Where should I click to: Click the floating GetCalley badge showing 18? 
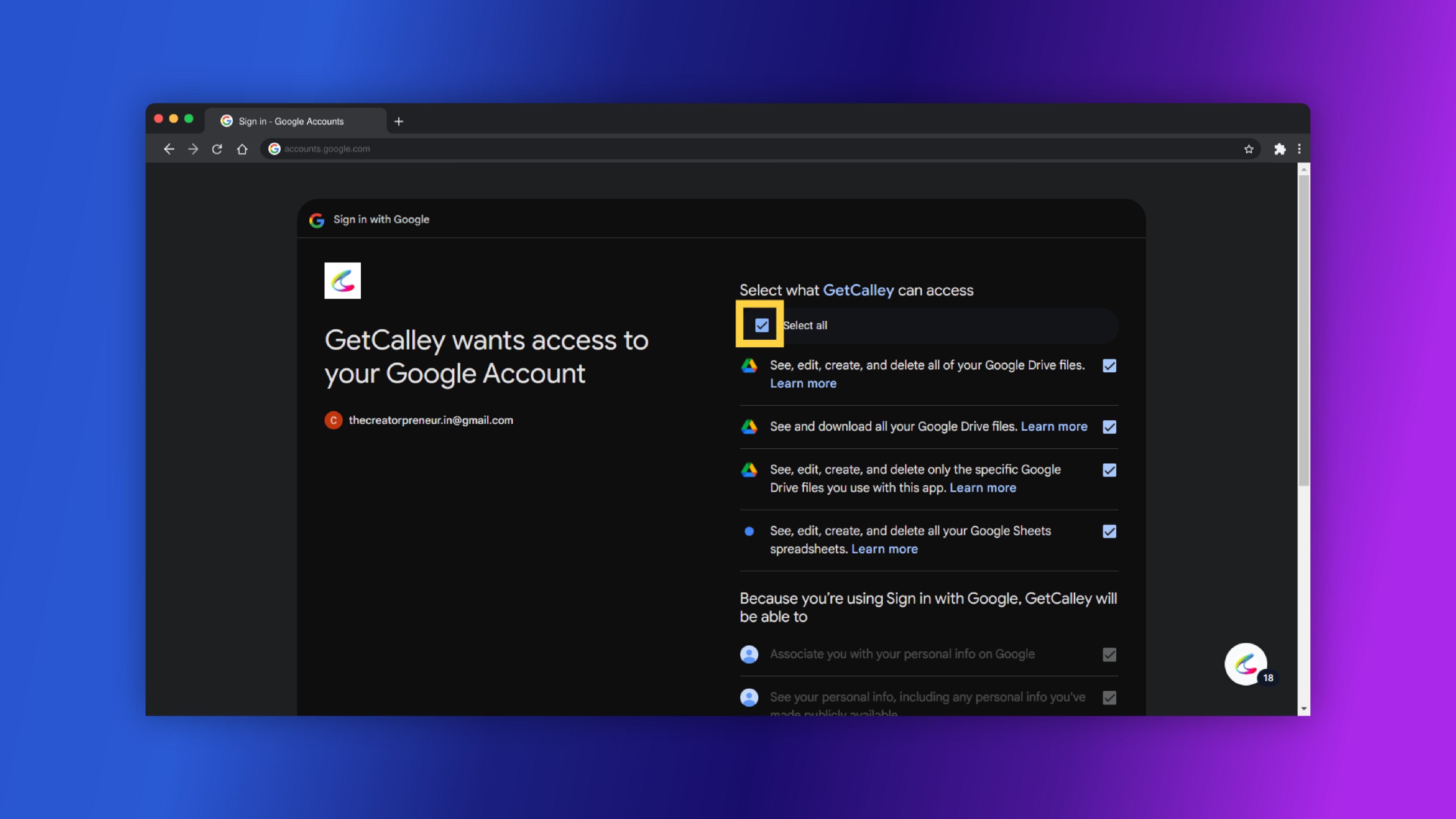coord(1246,664)
